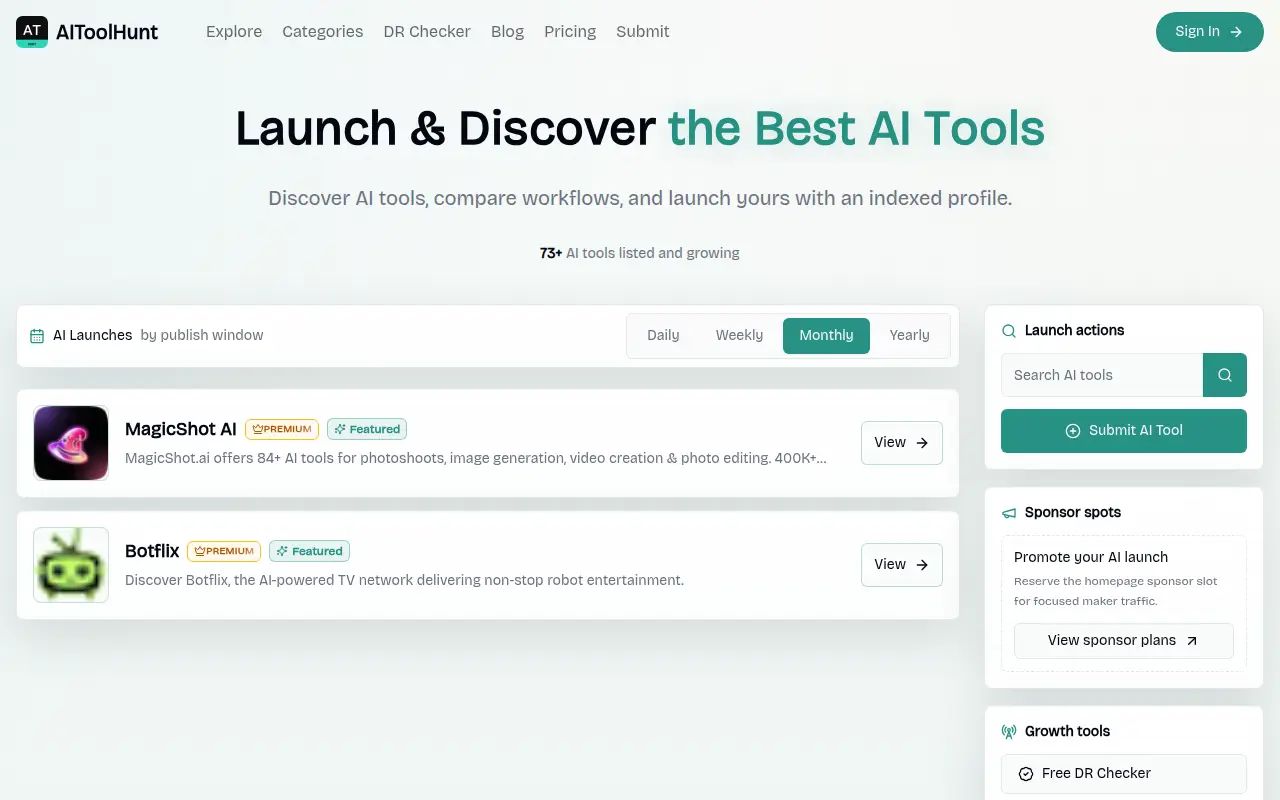Click the Sign In button

coord(1210,32)
